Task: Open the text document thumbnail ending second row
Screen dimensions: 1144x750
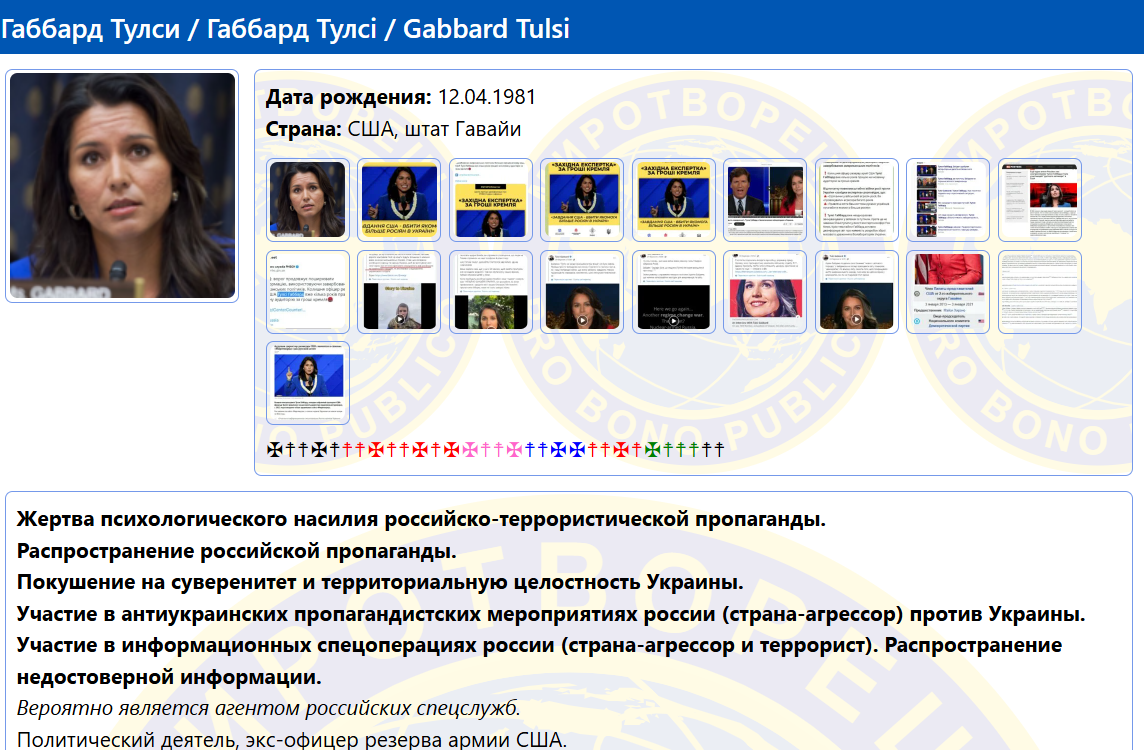Action: point(1039,292)
